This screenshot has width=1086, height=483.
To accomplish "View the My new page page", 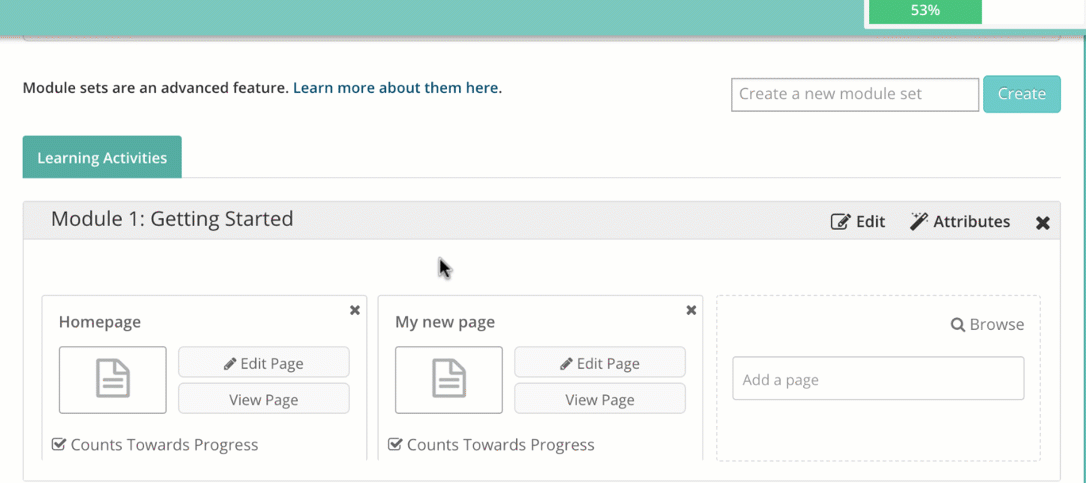I will point(600,399).
